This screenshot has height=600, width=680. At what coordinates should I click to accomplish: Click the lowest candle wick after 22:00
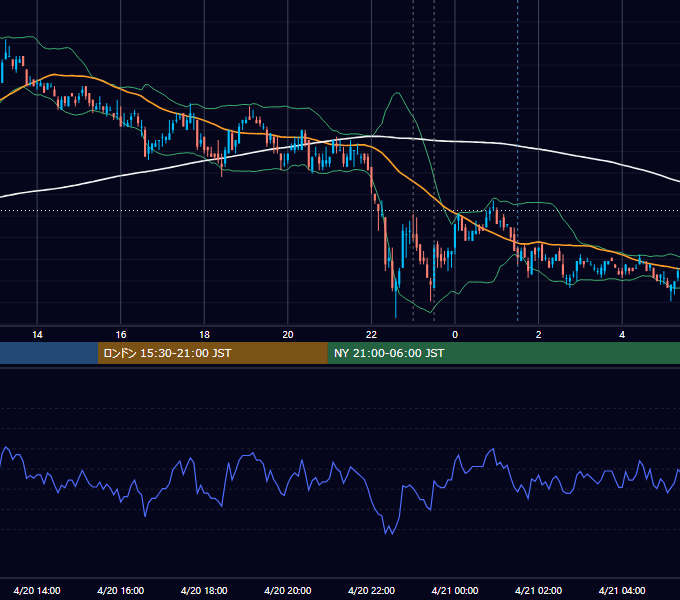(x=396, y=306)
